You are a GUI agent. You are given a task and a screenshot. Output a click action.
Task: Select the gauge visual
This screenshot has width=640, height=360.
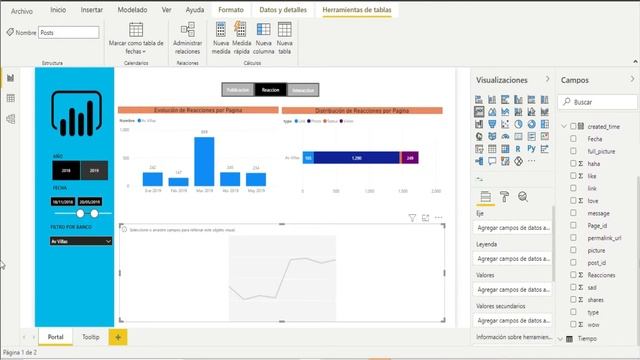pos(505,136)
